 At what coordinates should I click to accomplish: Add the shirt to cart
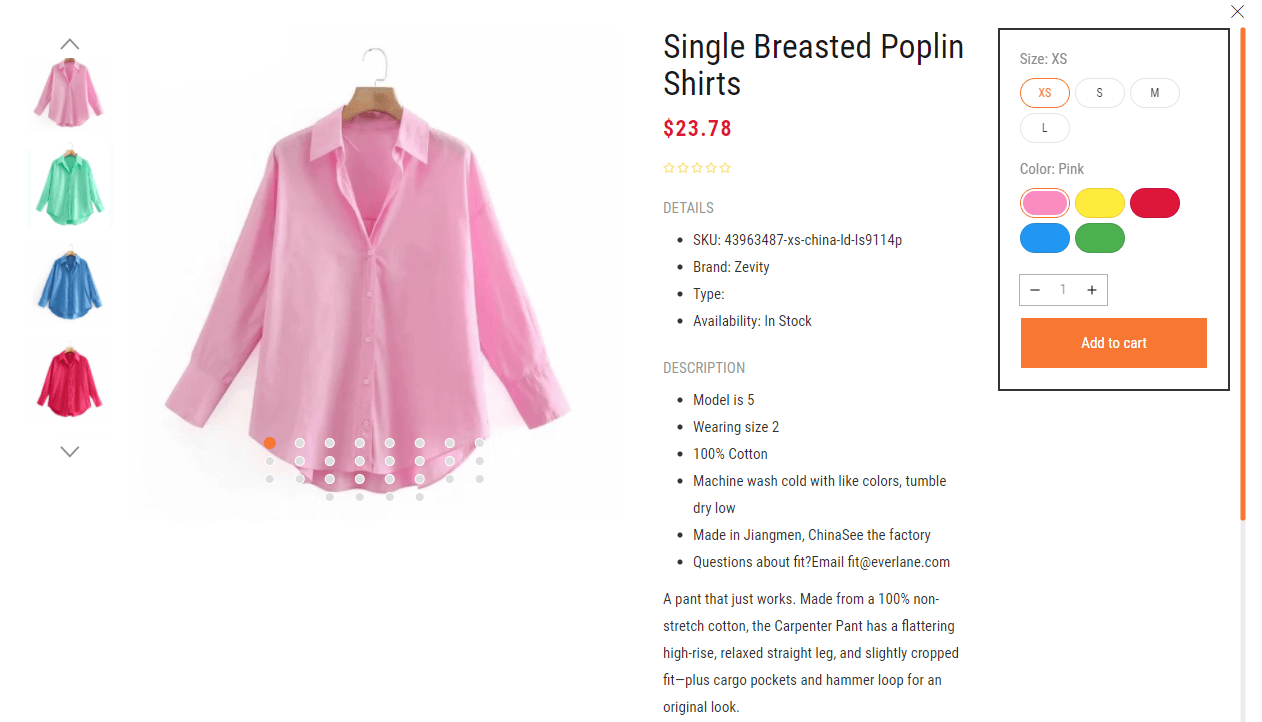[1113, 343]
